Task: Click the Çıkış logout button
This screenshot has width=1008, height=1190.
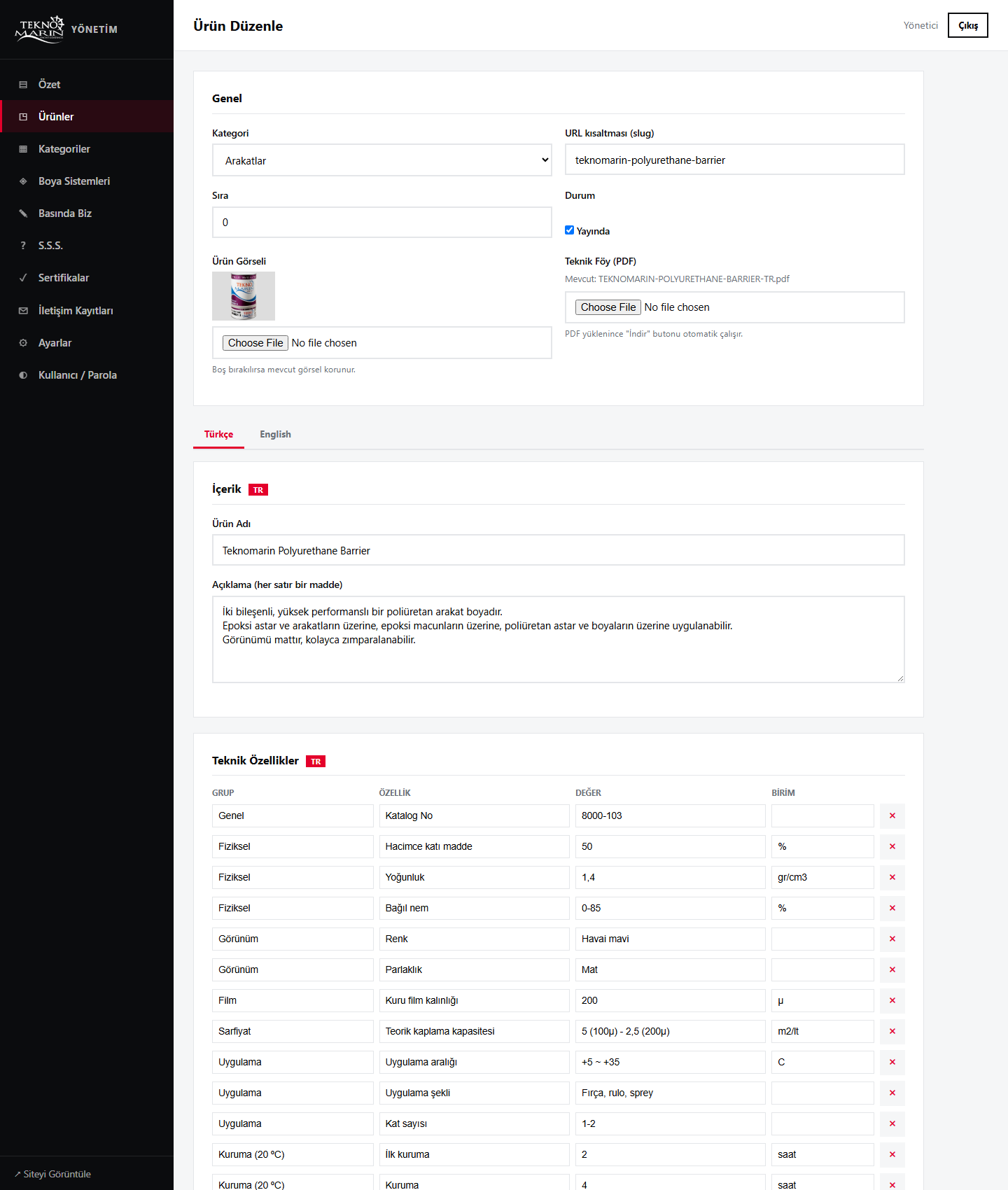Action: click(x=968, y=25)
